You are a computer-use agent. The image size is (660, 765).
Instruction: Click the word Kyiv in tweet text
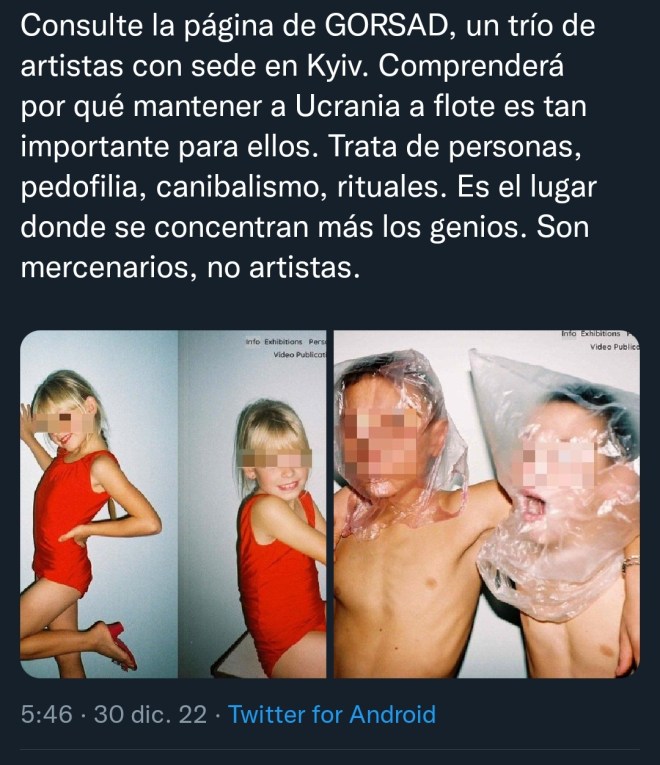[337, 66]
